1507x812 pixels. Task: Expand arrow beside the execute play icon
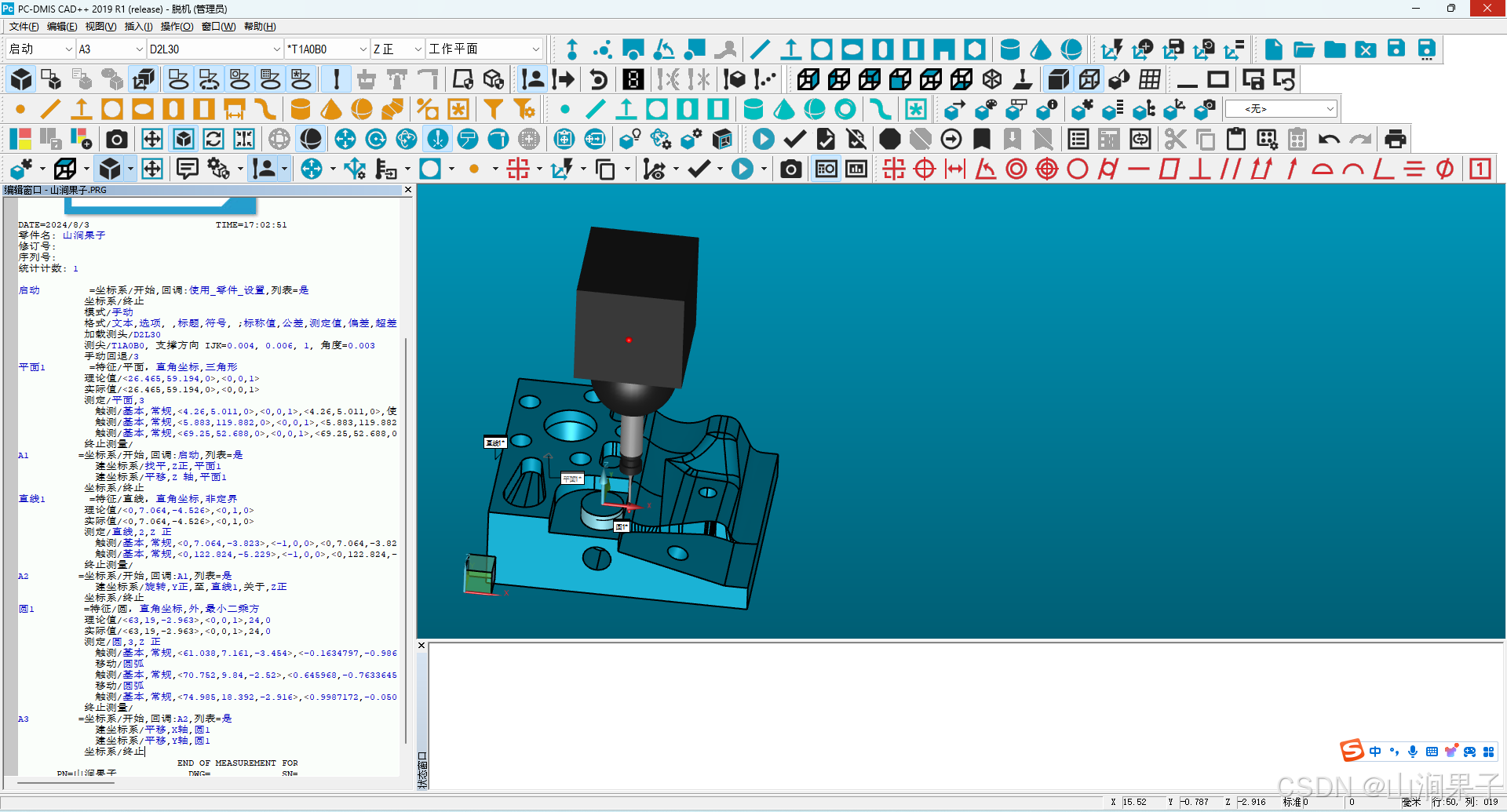tap(764, 169)
